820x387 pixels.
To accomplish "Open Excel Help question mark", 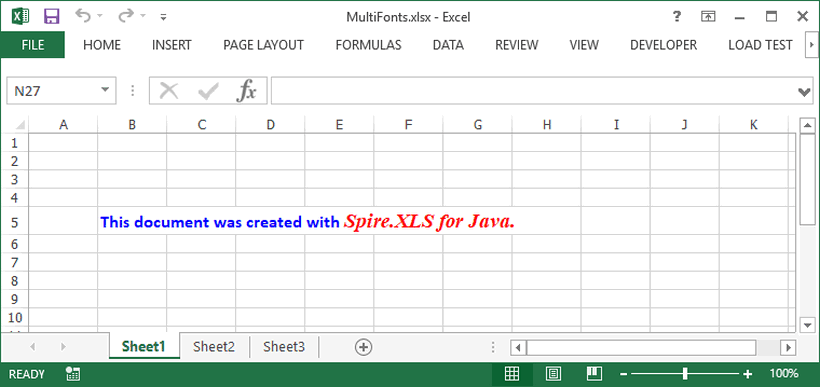I will pos(677,17).
